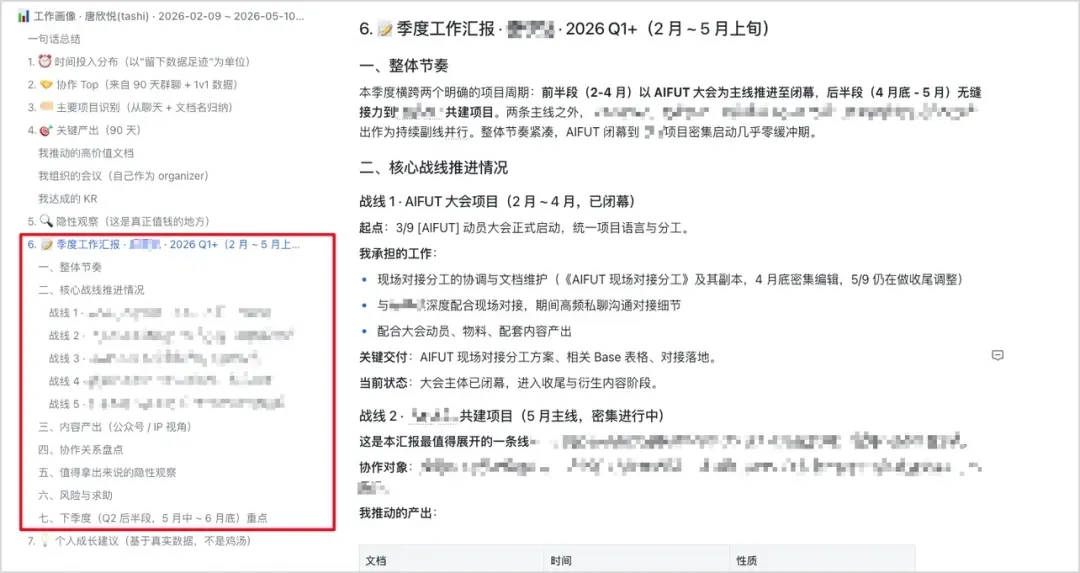Select '战线 3' outline sub-entry
Viewport: 1080px width, 573px height.
pyautogui.click(x=154, y=358)
